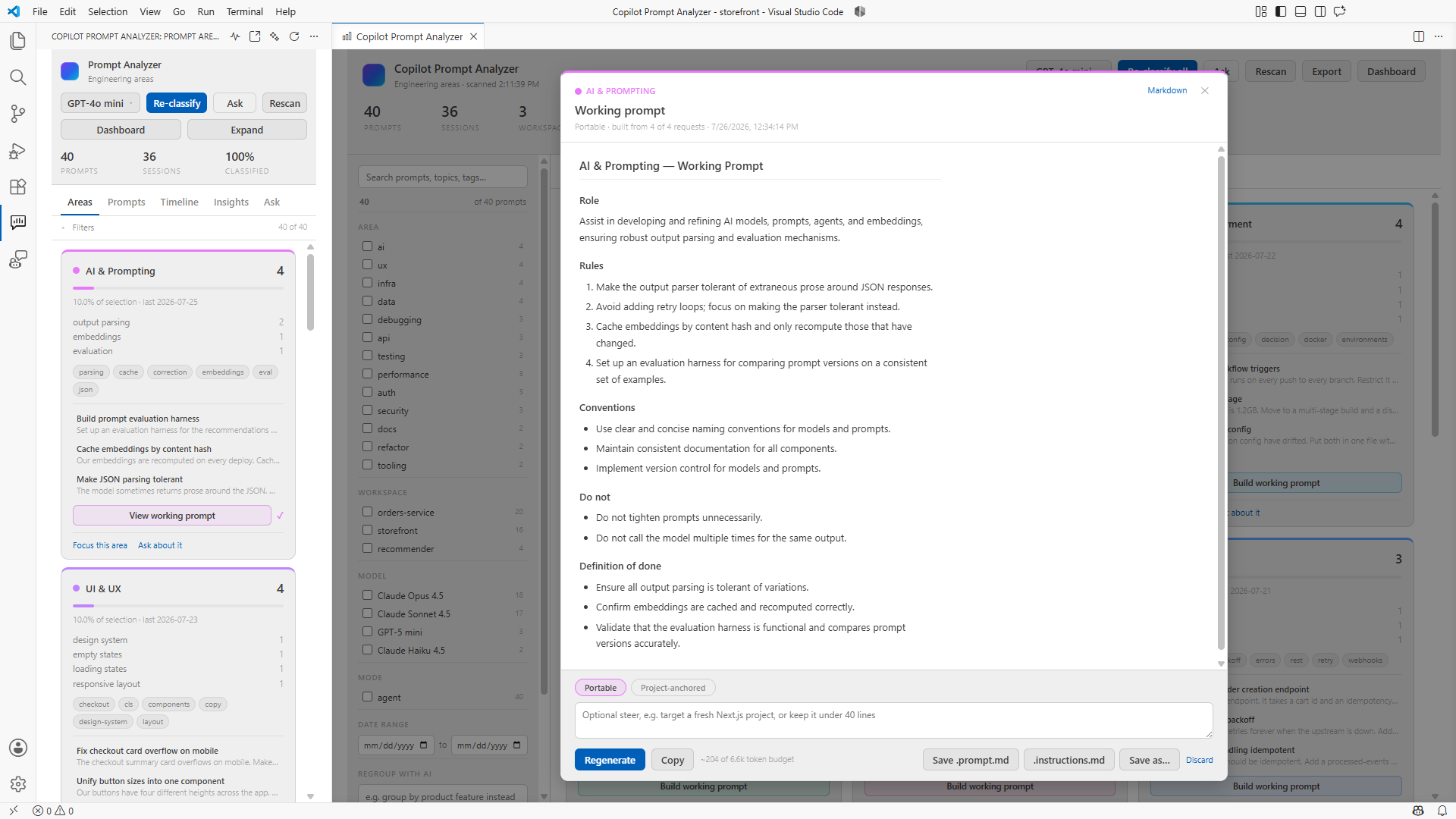Open the Selection menu
Screen dimensions: 1456x819
108,11
